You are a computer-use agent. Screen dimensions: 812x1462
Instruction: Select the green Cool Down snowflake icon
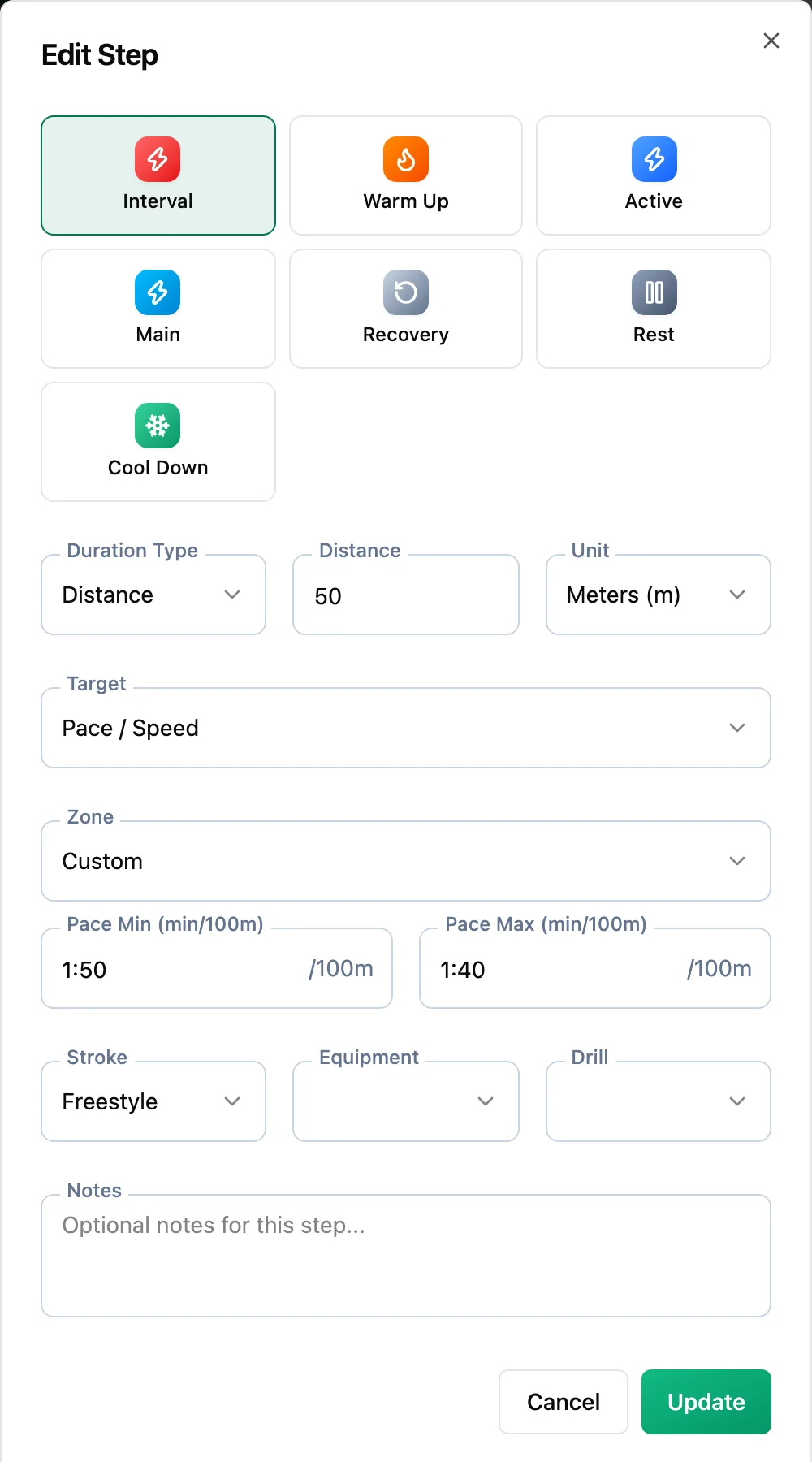[158, 426]
